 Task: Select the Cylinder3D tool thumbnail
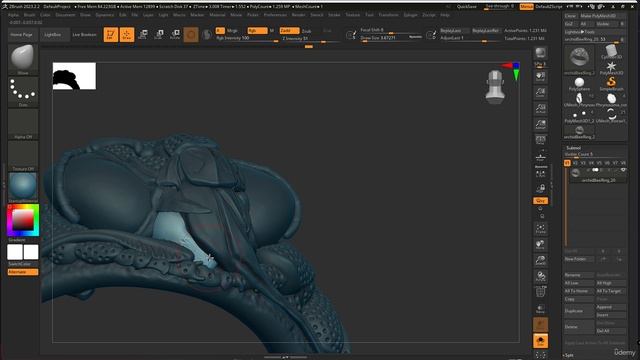click(611, 52)
